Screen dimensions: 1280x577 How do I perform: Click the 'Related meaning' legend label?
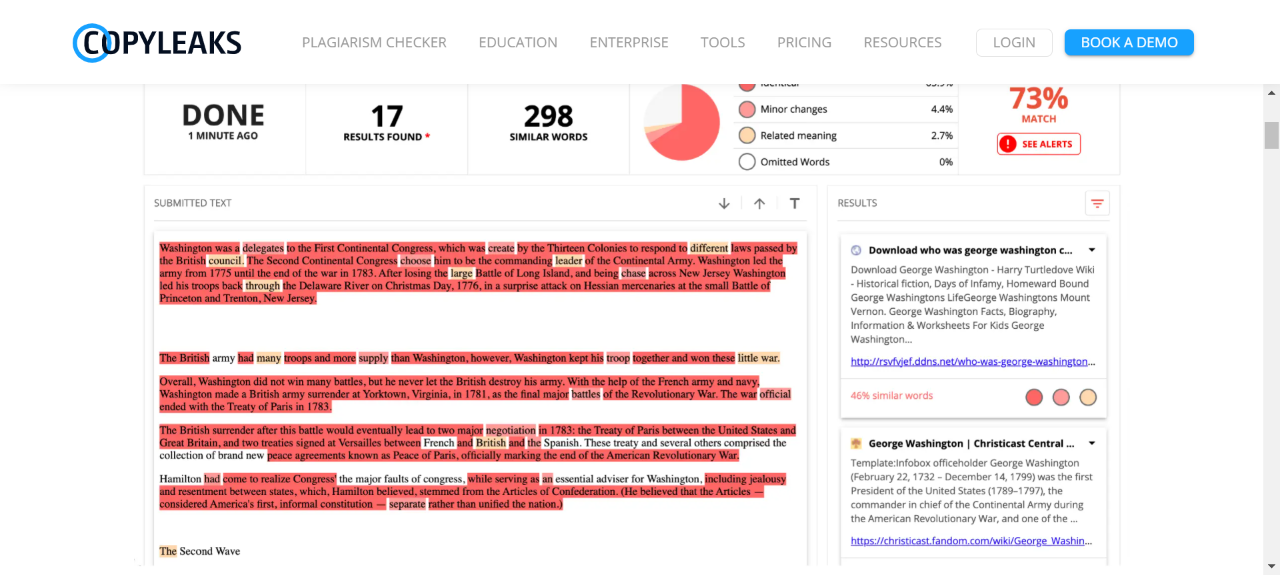pos(799,135)
